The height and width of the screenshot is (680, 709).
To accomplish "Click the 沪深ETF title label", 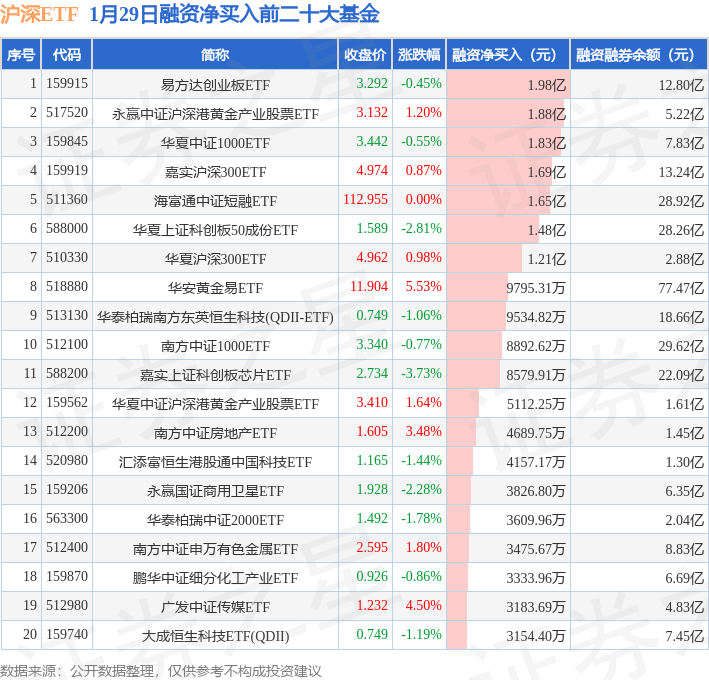I will pyautogui.click(x=39, y=14).
